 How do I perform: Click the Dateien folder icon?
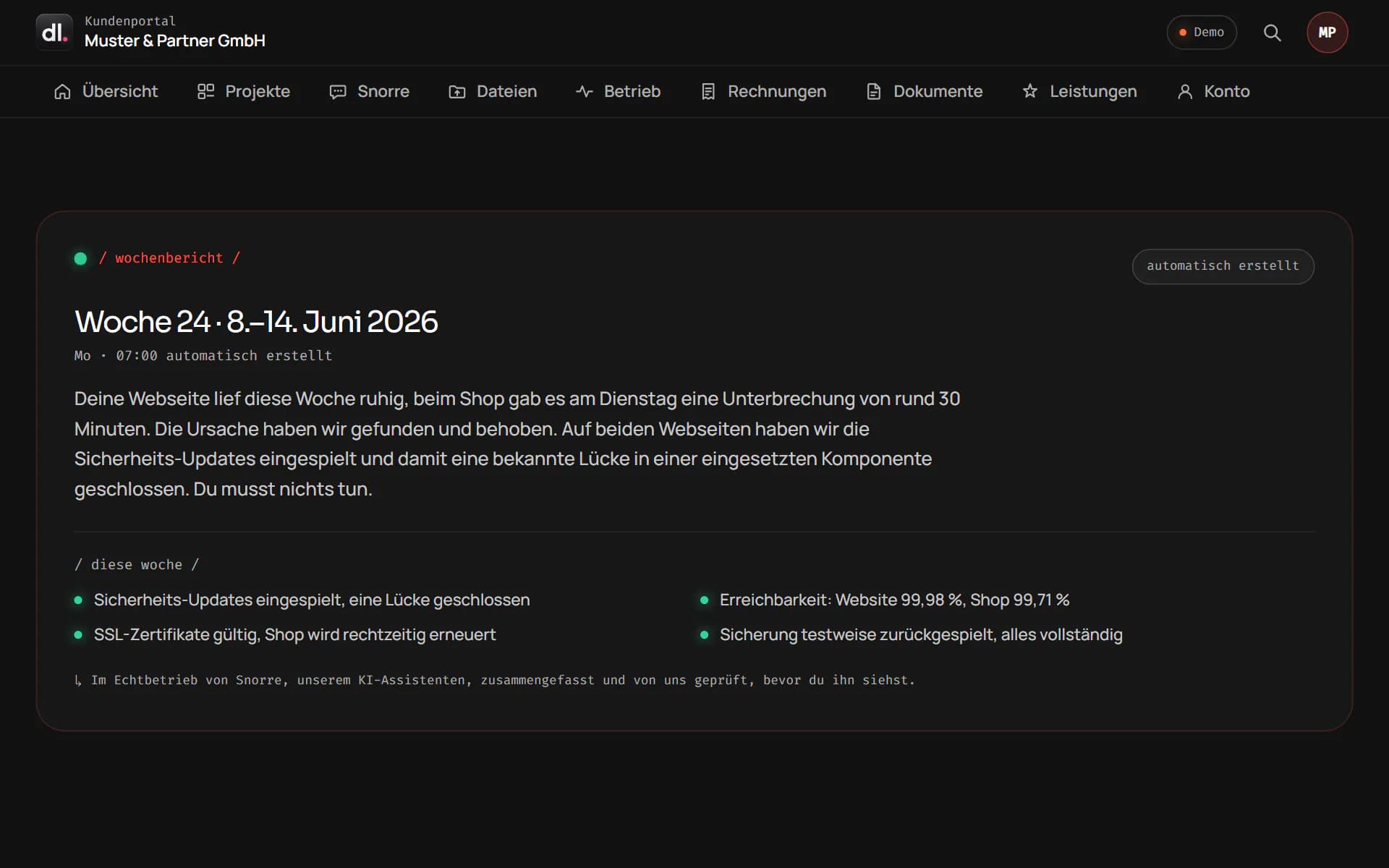457,92
